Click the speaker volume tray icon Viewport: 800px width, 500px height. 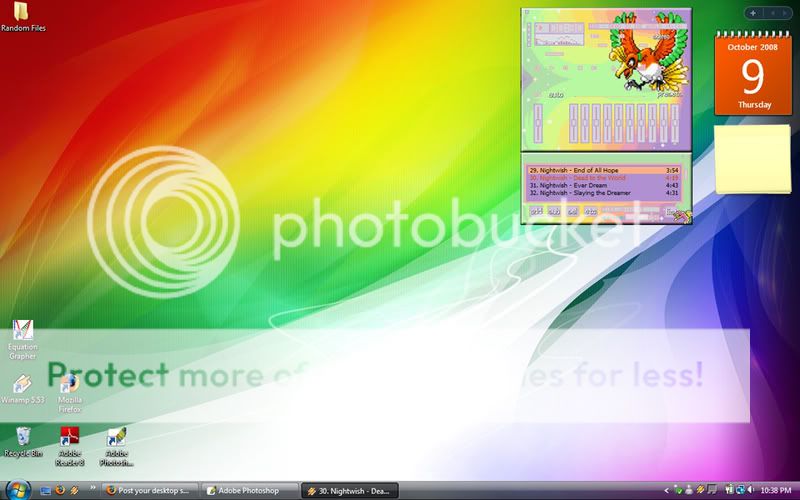(x=751, y=490)
